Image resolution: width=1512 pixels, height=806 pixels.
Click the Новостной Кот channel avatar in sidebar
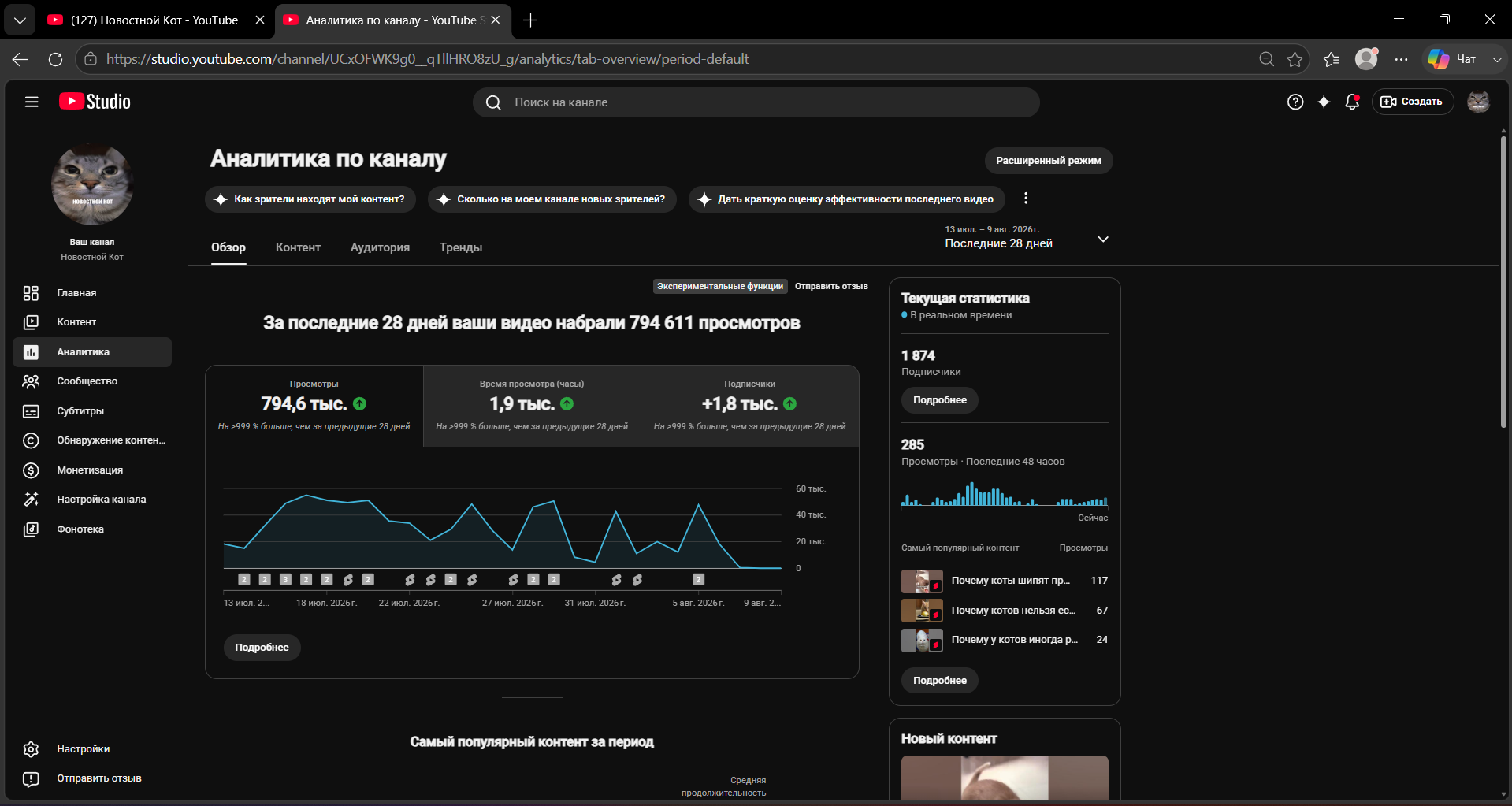click(x=92, y=184)
